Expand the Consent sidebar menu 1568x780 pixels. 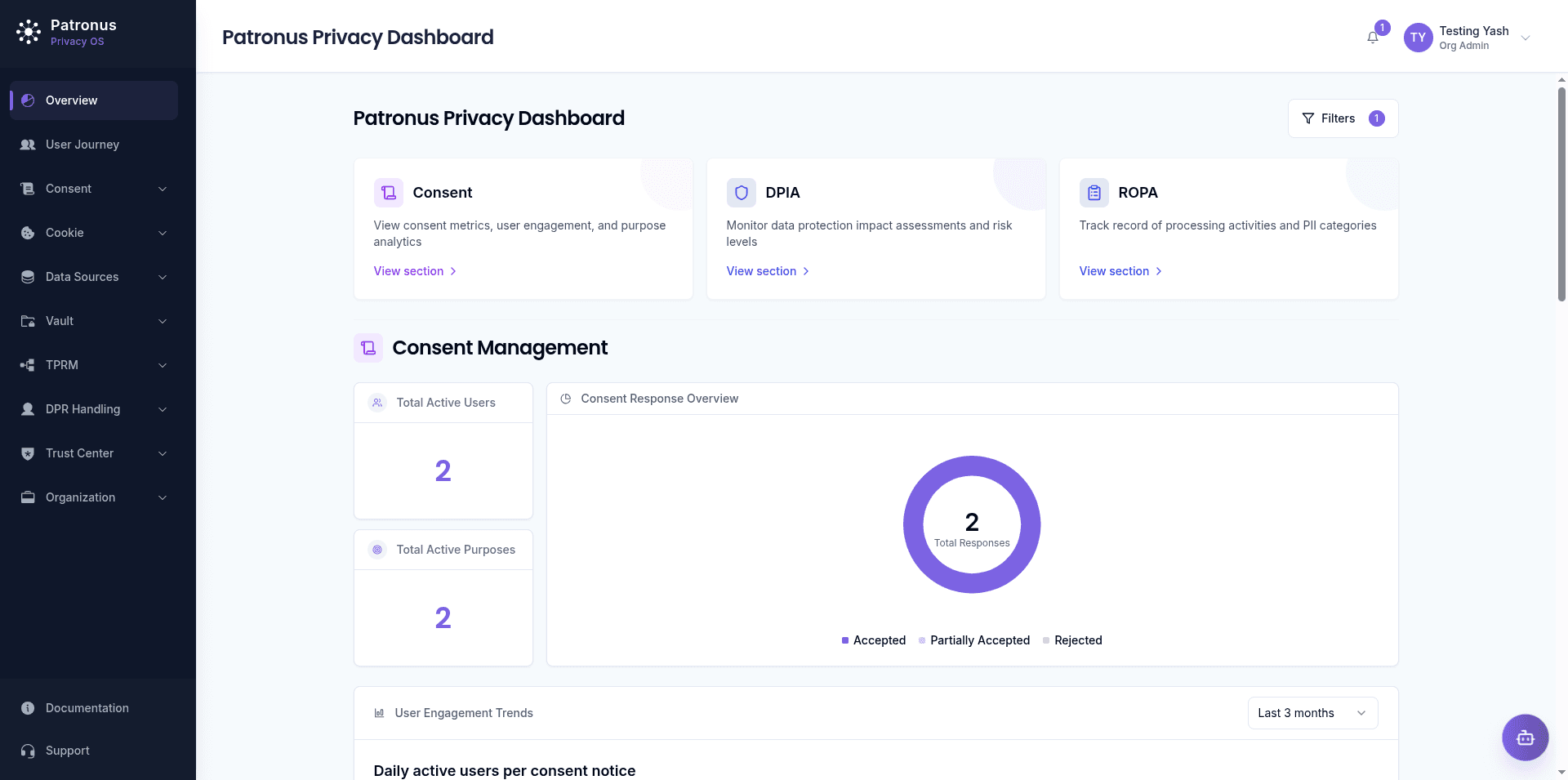click(x=93, y=189)
